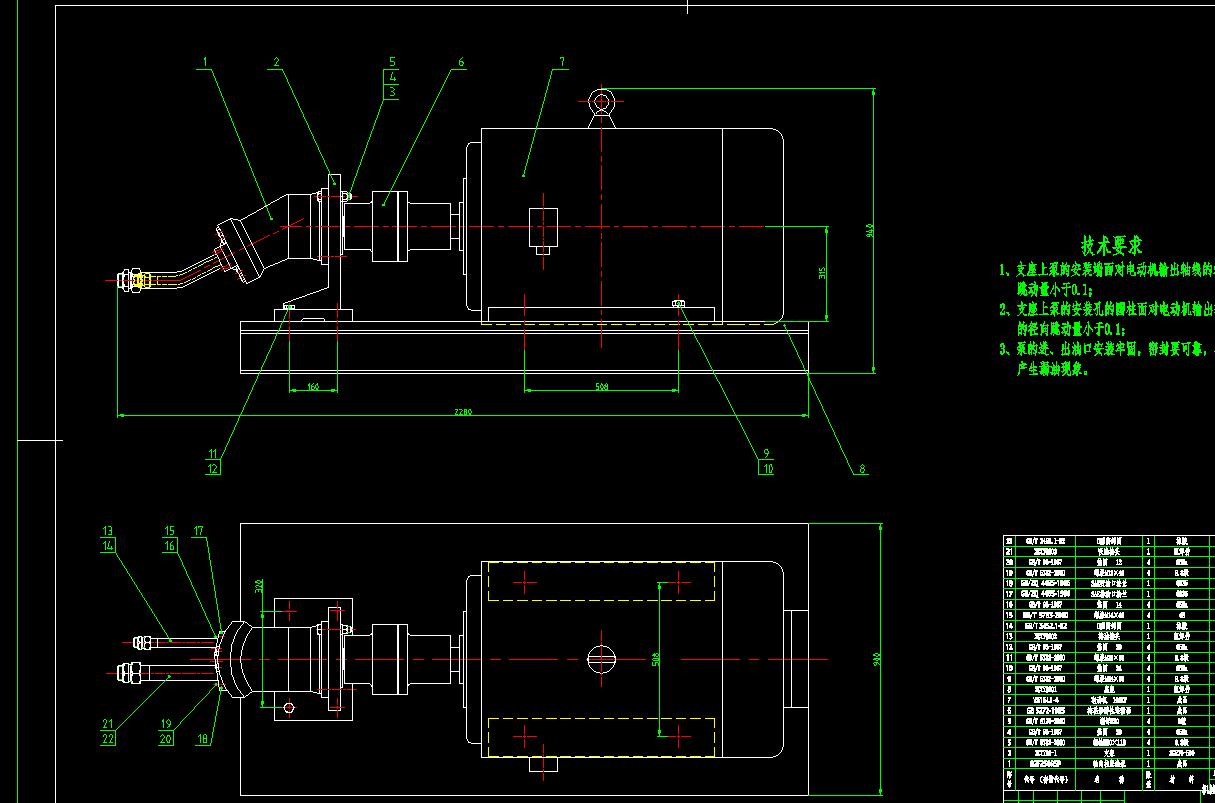Click the 技术要求 heading
This screenshot has height=803, width=1215.
pyautogui.click(x=1111, y=245)
